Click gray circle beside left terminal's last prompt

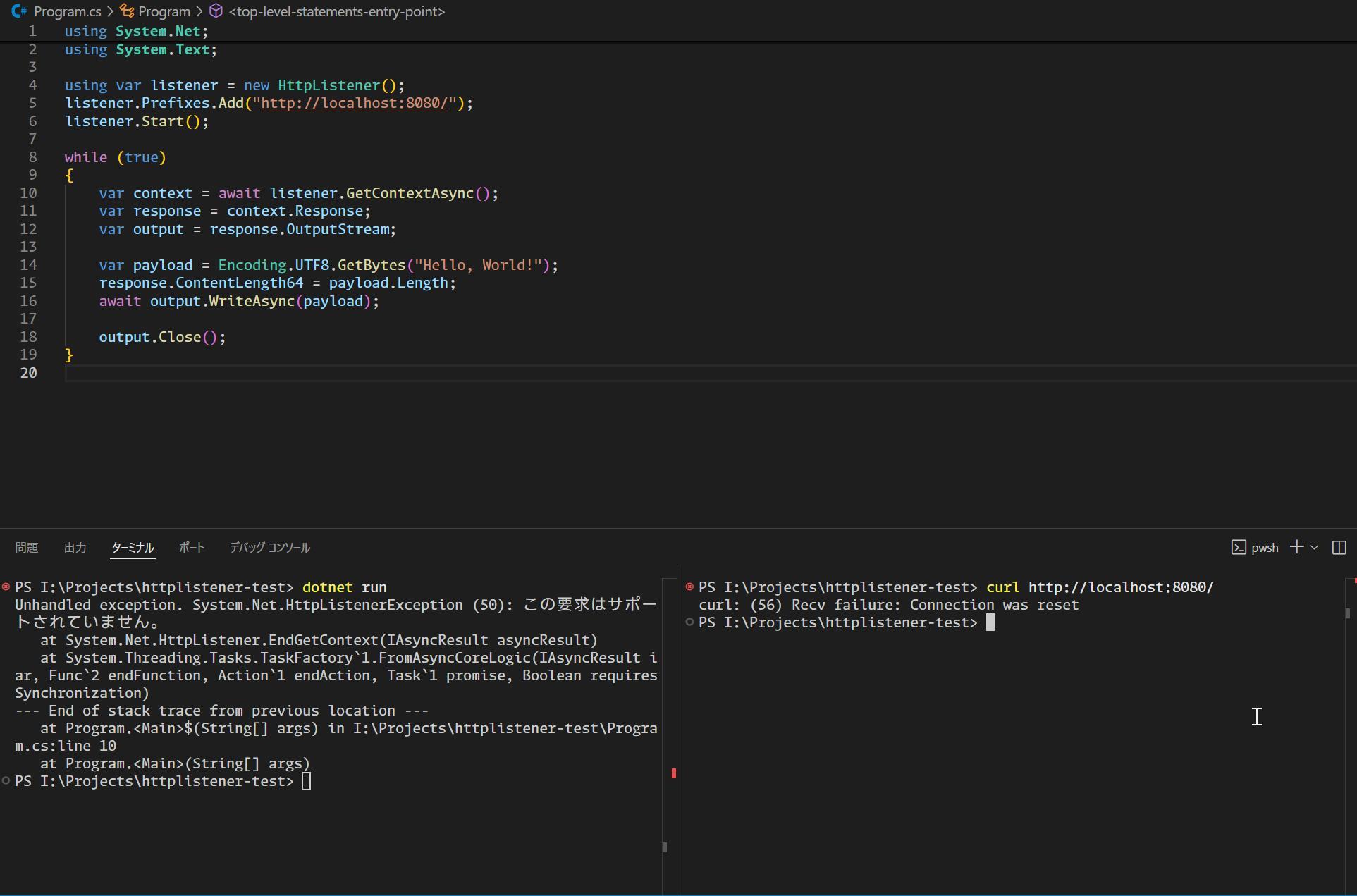click(x=6, y=781)
